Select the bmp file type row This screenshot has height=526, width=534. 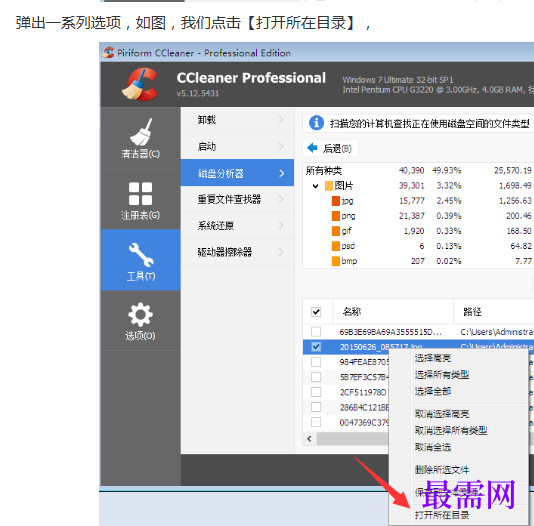coord(418,261)
